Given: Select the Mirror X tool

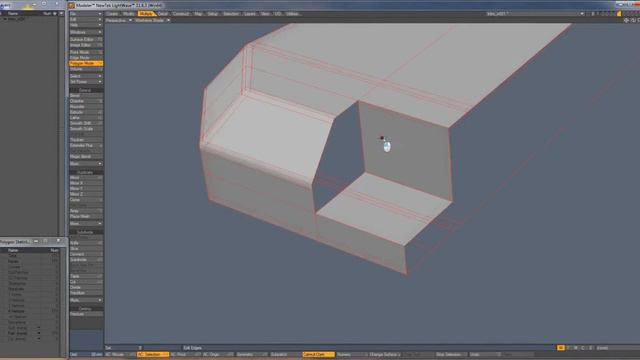Looking at the screenshot, I should coord(86,183).
